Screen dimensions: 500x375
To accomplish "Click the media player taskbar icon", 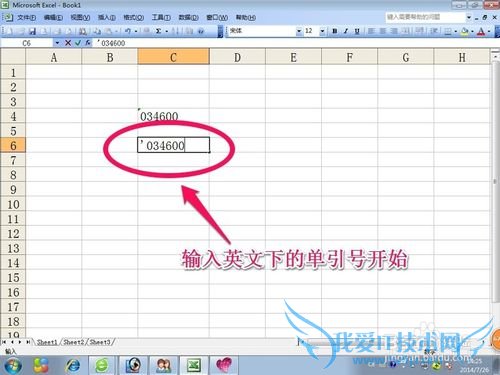I will coord(133,365).
